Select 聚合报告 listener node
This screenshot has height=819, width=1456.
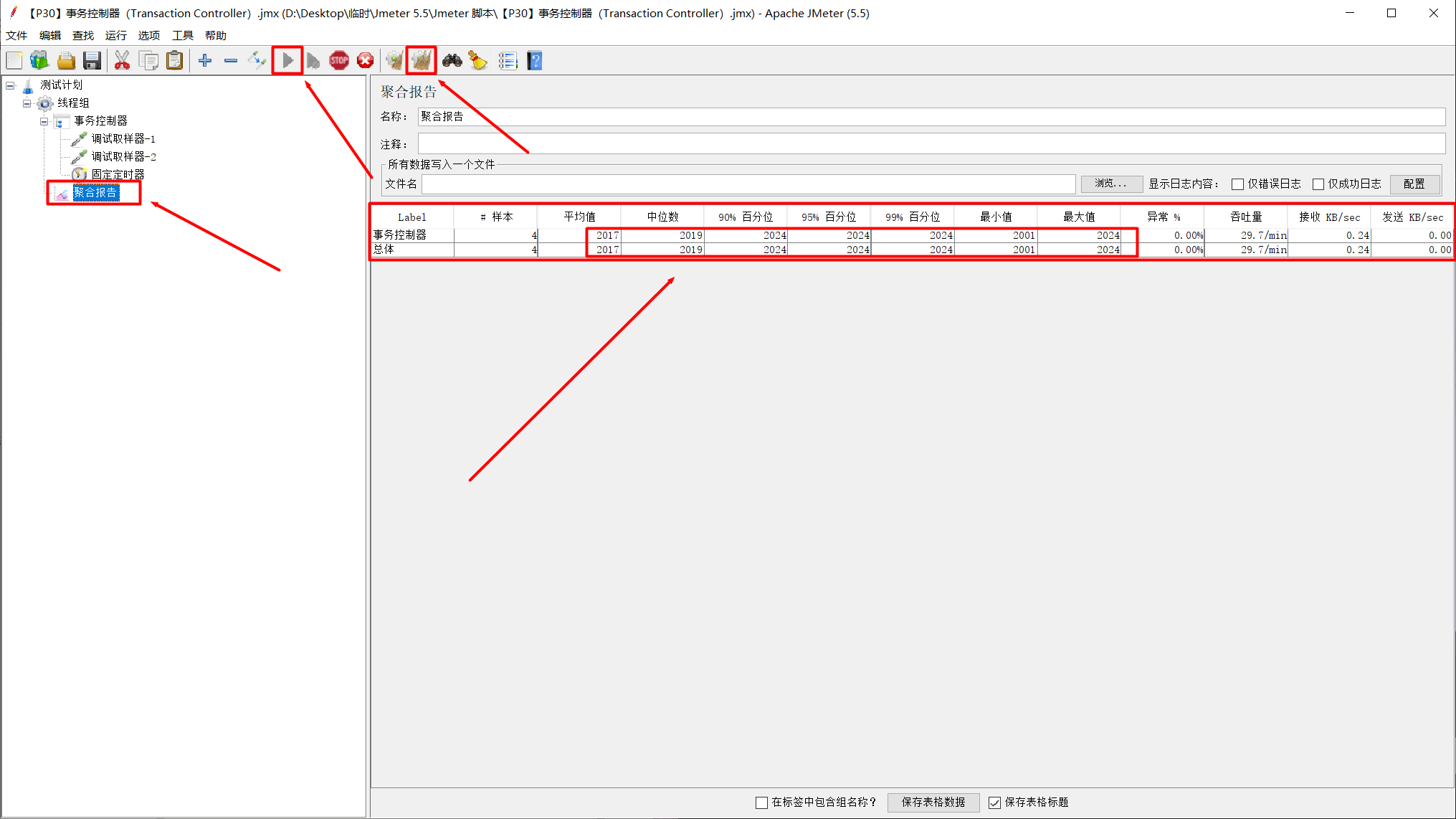[x=96, y=193]
